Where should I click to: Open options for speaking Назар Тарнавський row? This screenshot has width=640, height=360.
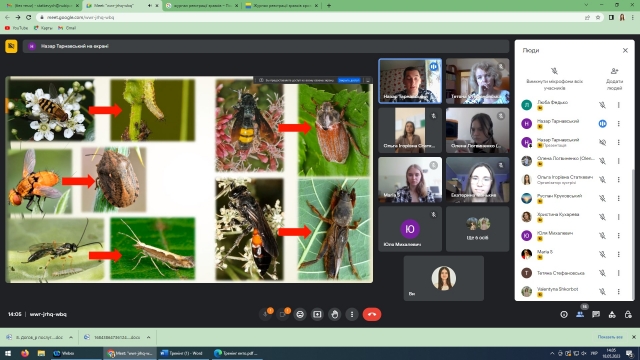pyautogui.click(x=618, y=124)
